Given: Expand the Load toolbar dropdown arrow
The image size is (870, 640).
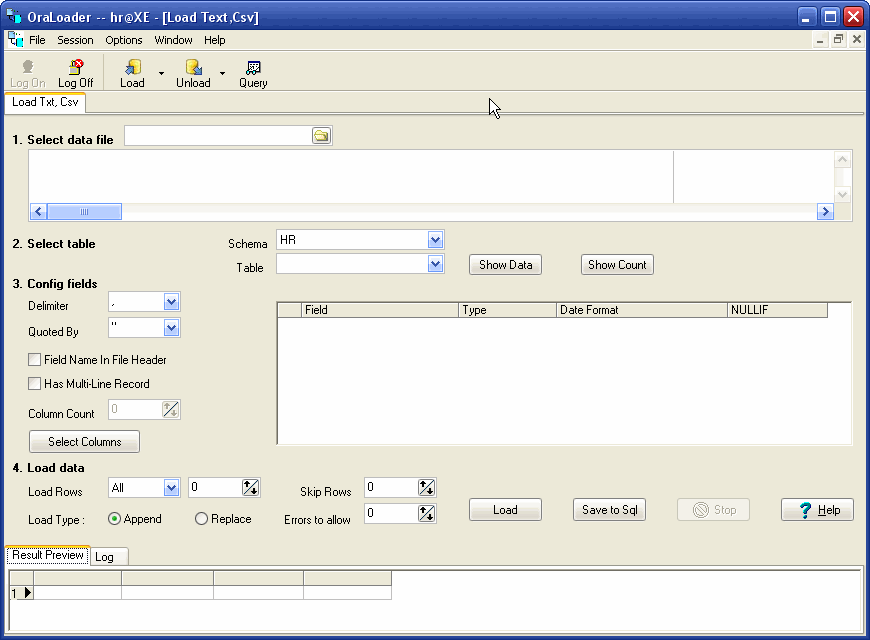Looking at the screenshot, I should [161, 73].
